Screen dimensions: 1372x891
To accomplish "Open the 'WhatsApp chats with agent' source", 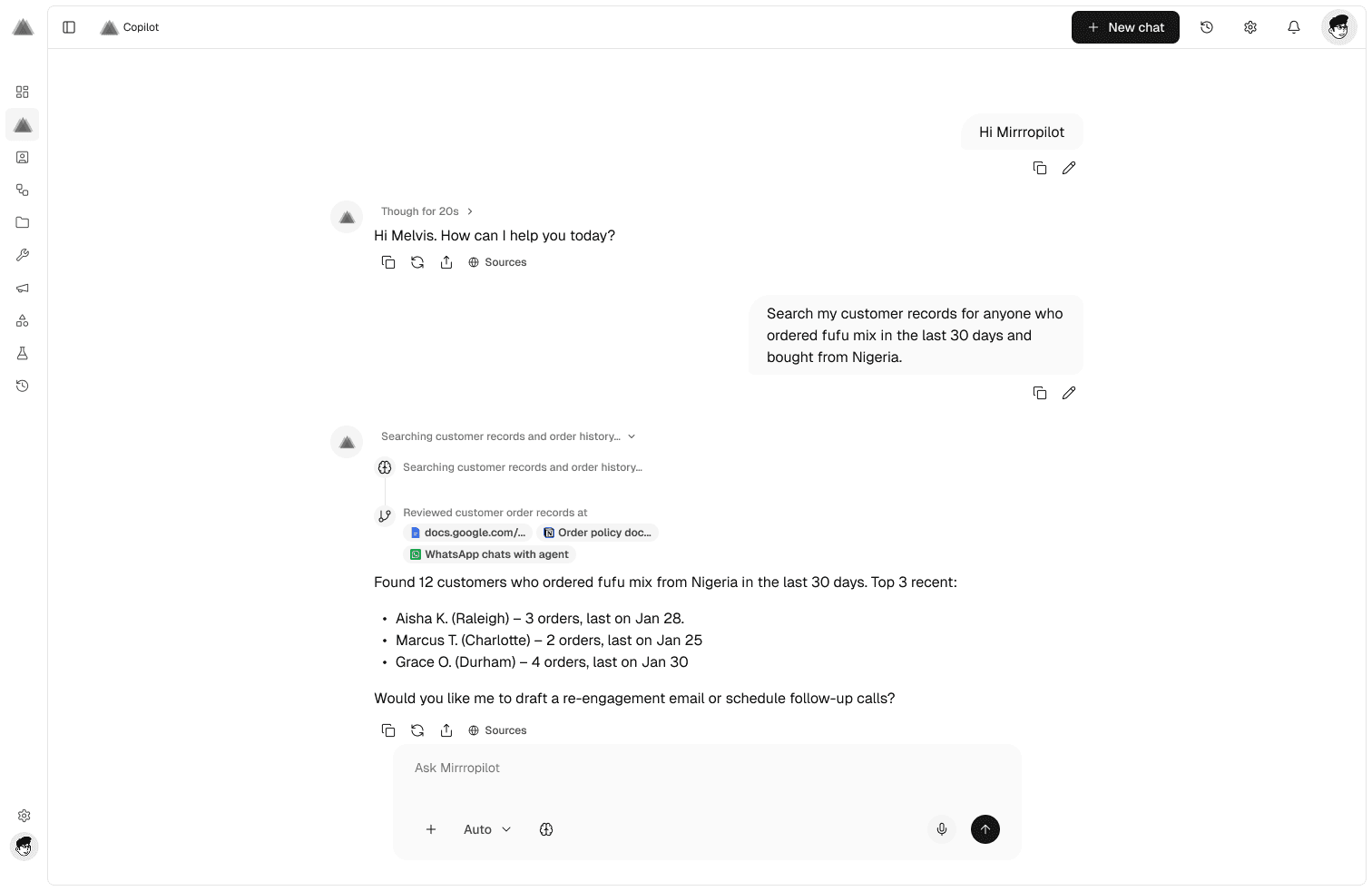I will [489, 554].
